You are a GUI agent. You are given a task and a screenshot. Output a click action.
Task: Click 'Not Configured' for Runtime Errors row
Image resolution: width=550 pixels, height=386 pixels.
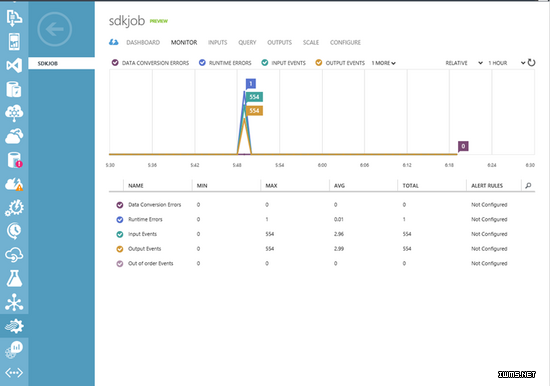489,219
